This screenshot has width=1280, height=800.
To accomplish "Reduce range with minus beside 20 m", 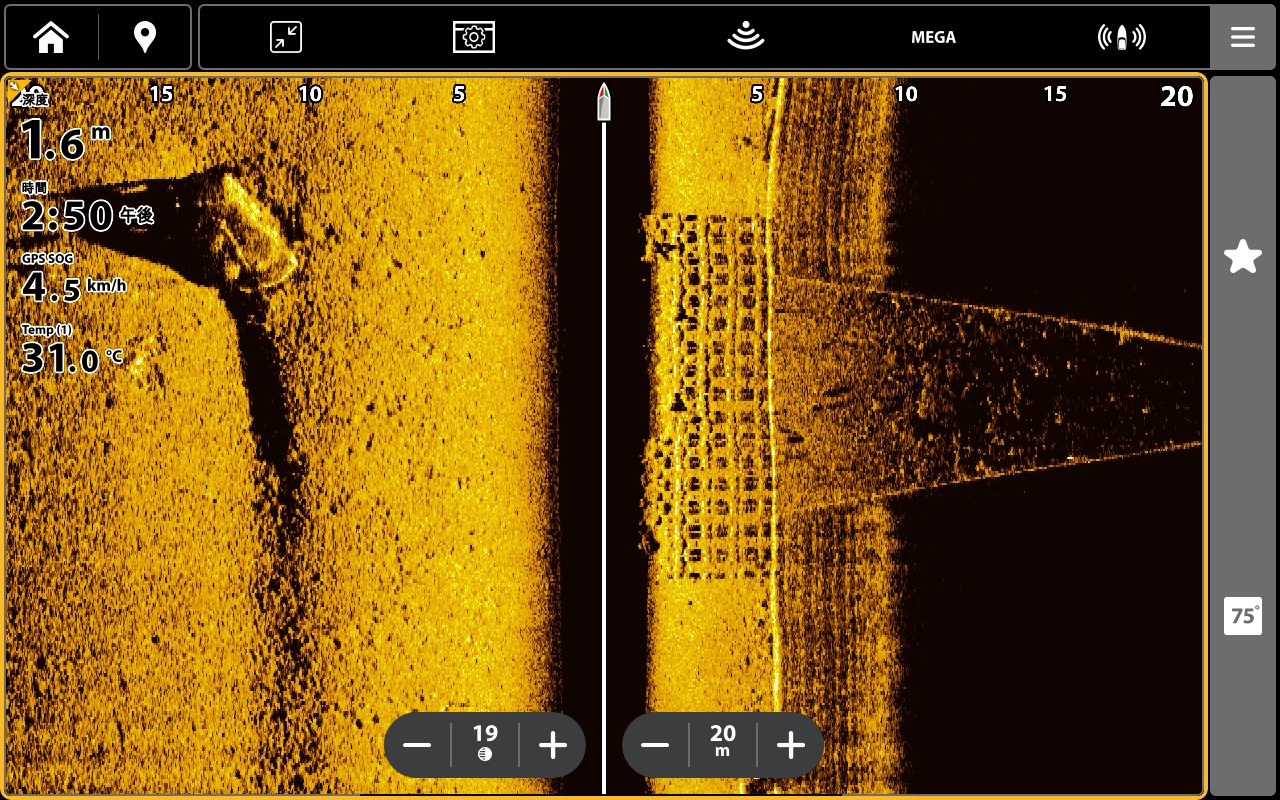I will [x=655, y=745].
